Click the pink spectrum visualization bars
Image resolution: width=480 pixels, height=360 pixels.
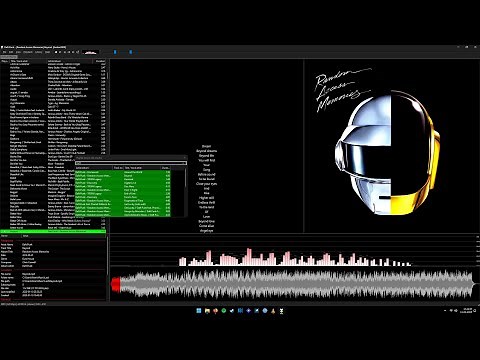295,257
